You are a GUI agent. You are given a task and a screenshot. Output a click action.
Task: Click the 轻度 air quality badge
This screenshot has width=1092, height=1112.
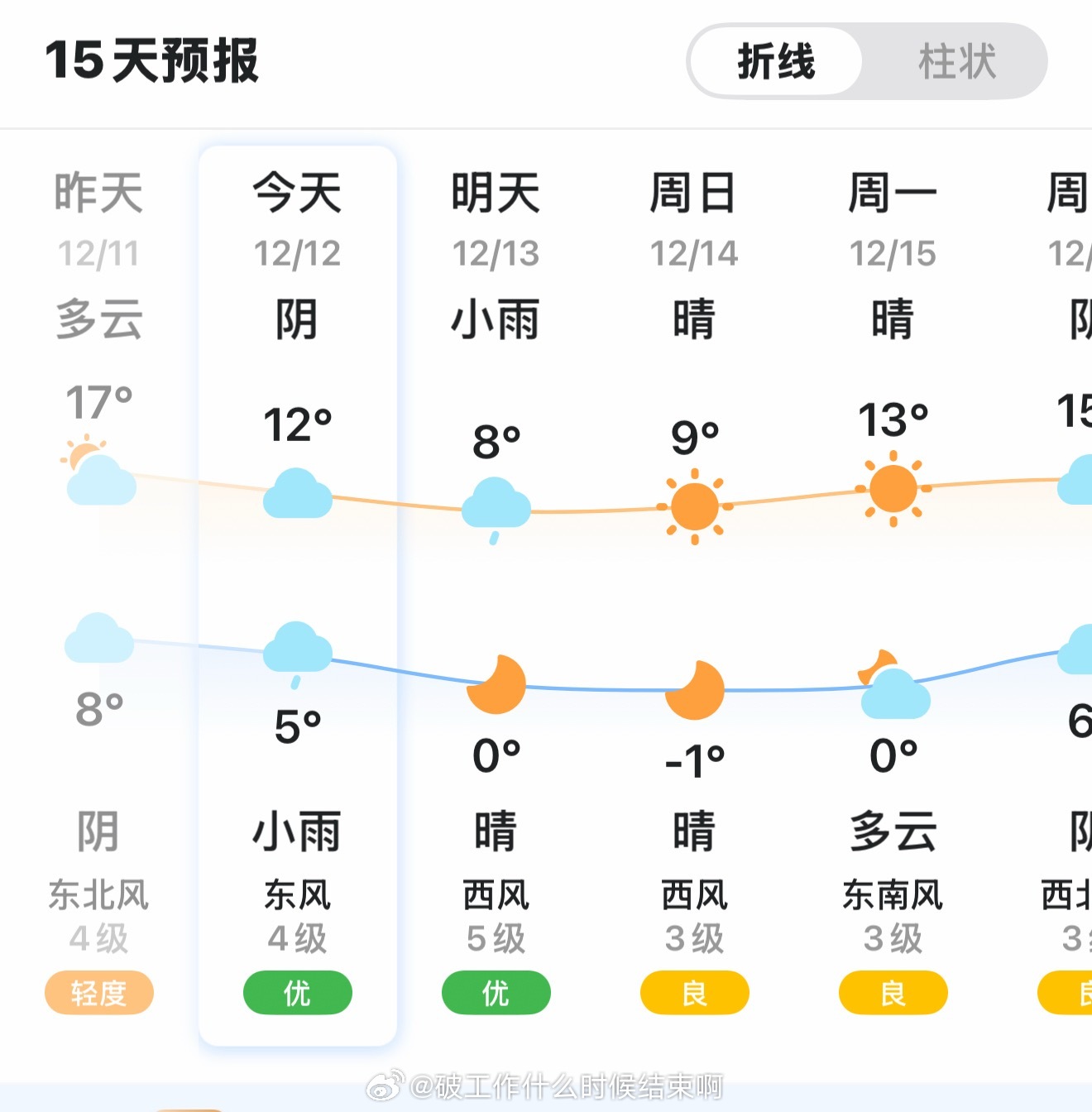pos(98,994)
